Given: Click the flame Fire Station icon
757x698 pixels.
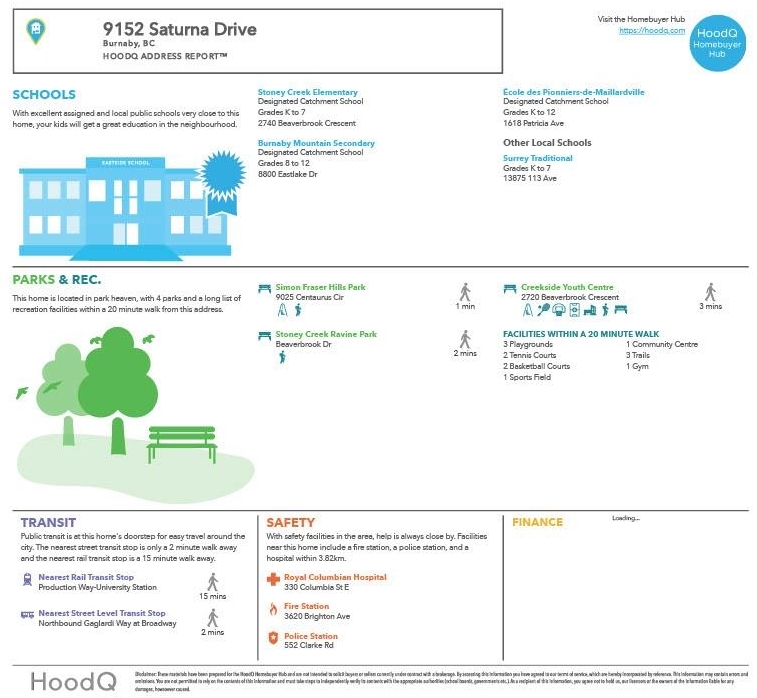Looking at the screenshot, I should (x=273, y=609).
